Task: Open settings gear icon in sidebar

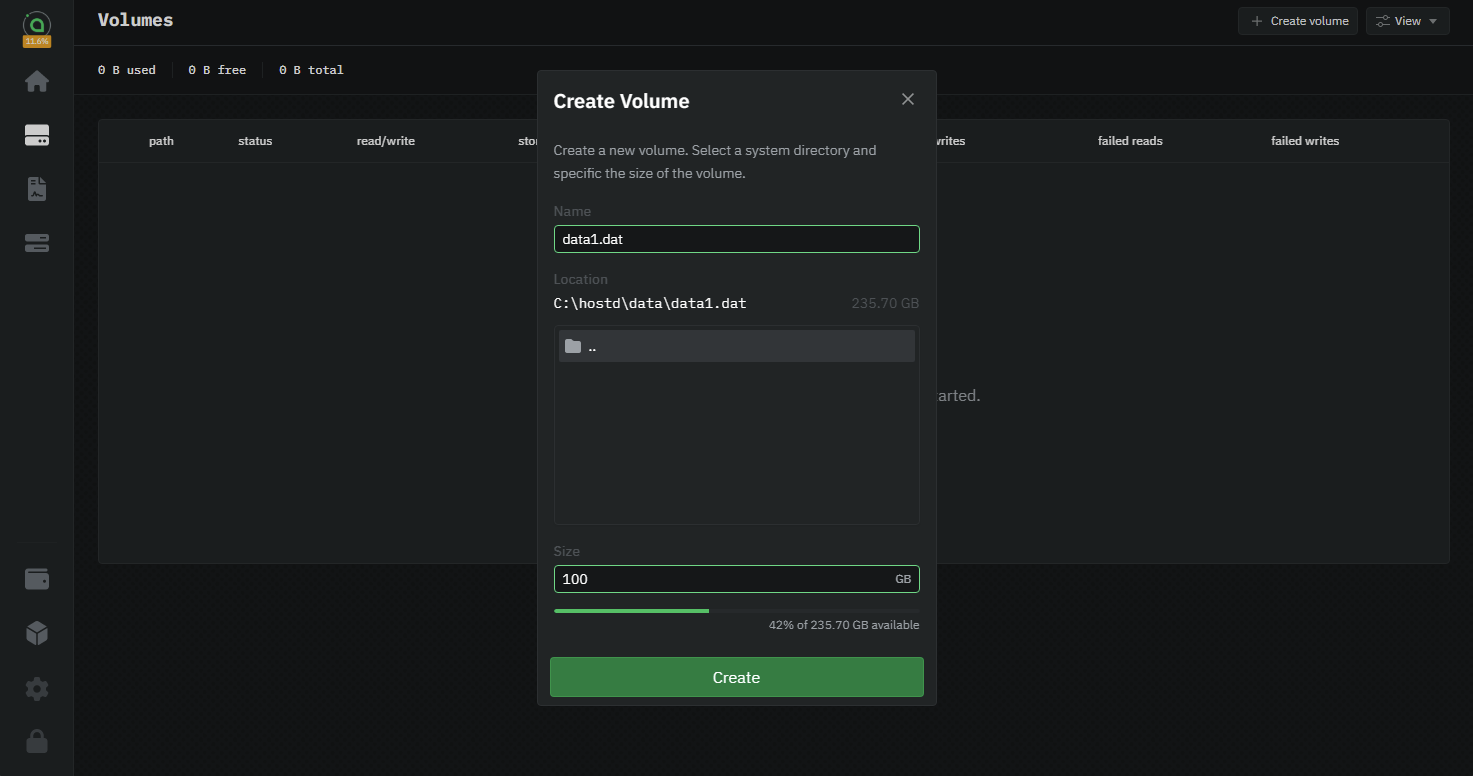Action: [x=37, y=688]
